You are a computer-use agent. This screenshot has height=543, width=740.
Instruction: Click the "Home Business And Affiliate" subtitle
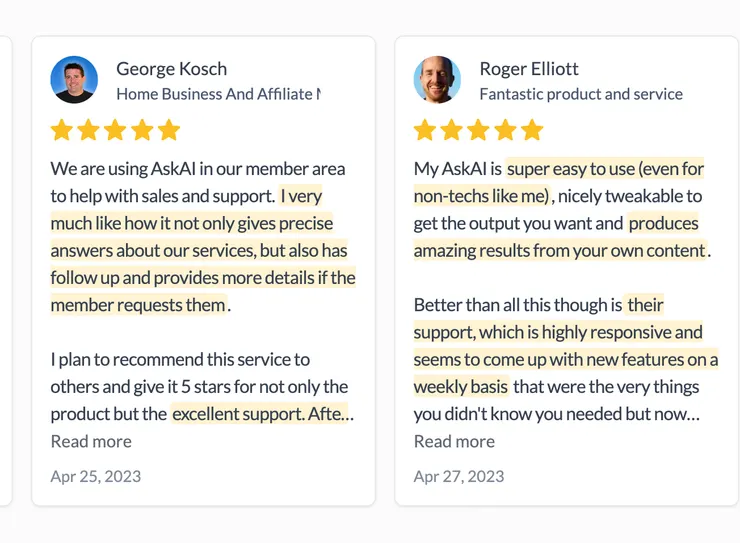217,94
